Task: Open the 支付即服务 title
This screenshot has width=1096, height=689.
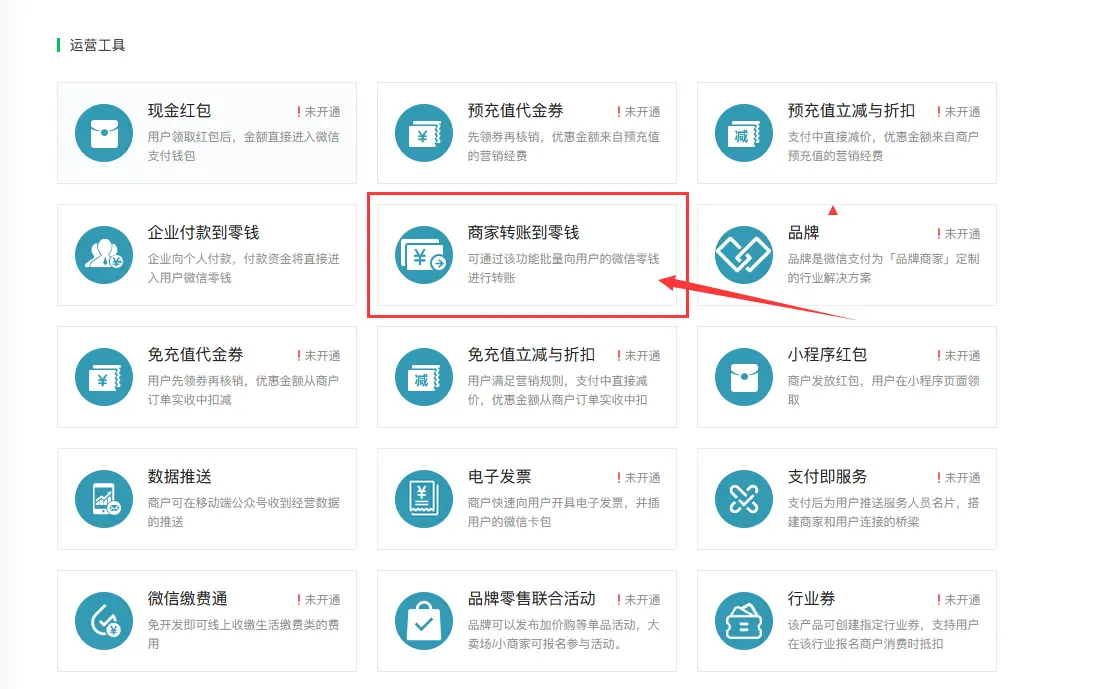Action: (828, 477)
